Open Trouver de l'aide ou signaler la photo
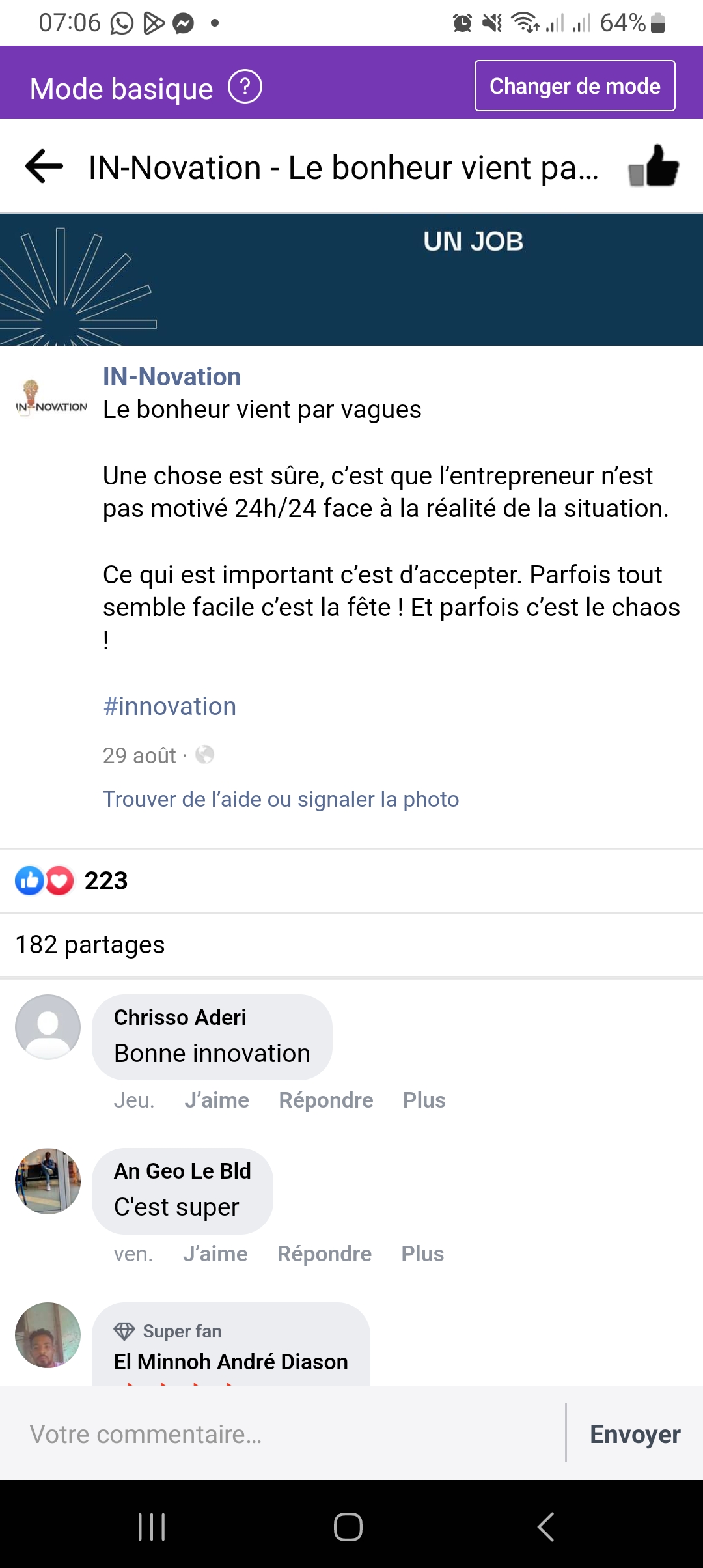 click(281, 799)
